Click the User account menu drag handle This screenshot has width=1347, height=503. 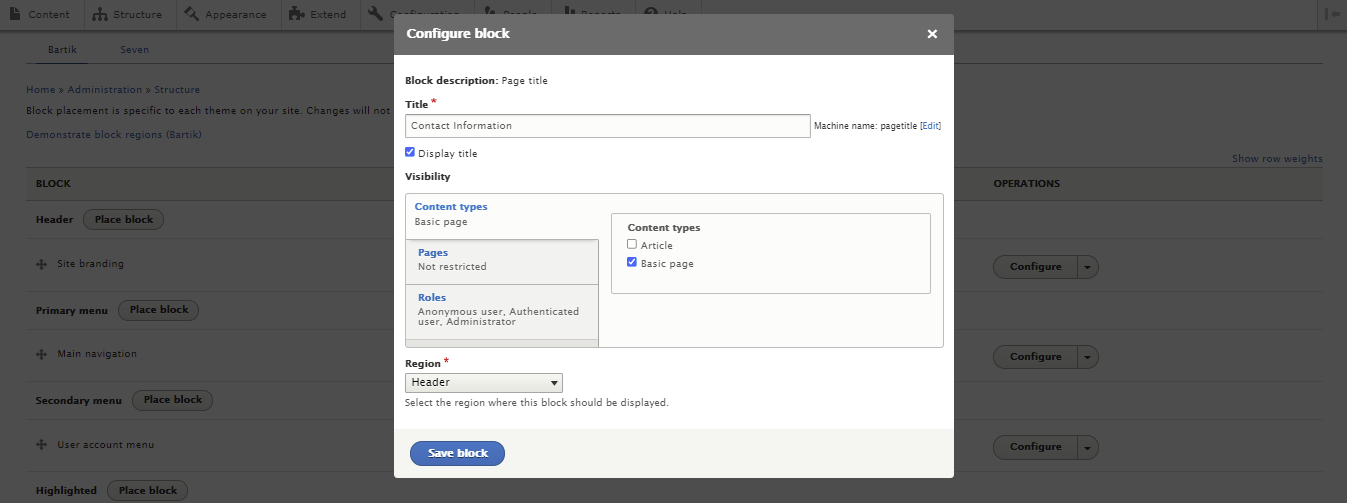42,445
